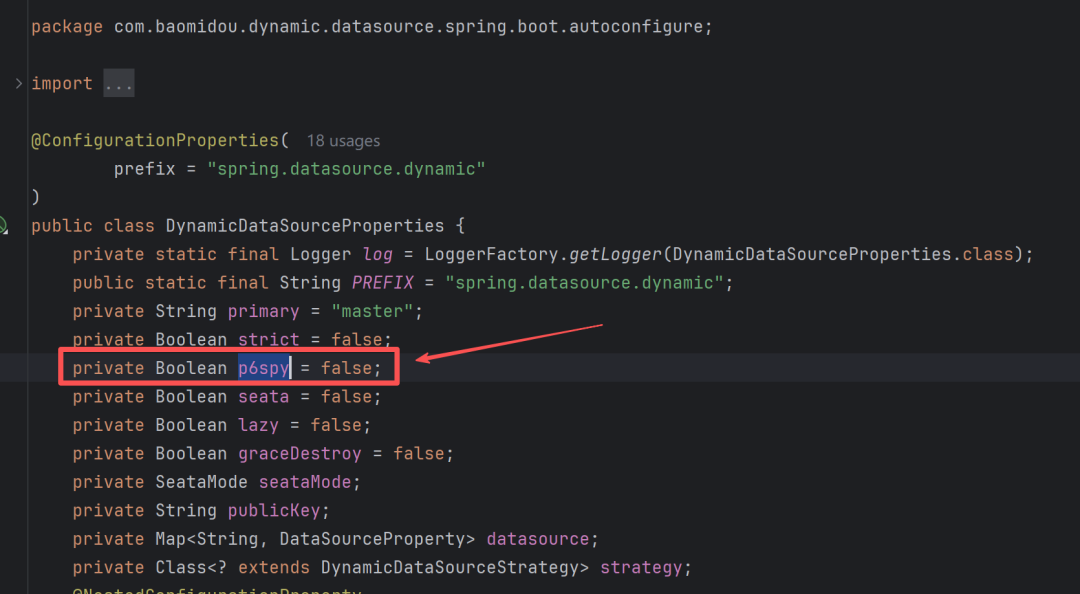Click the "master" string literal
The width and height of the screenshot is (1080, 594).
[x=373, y=311]
